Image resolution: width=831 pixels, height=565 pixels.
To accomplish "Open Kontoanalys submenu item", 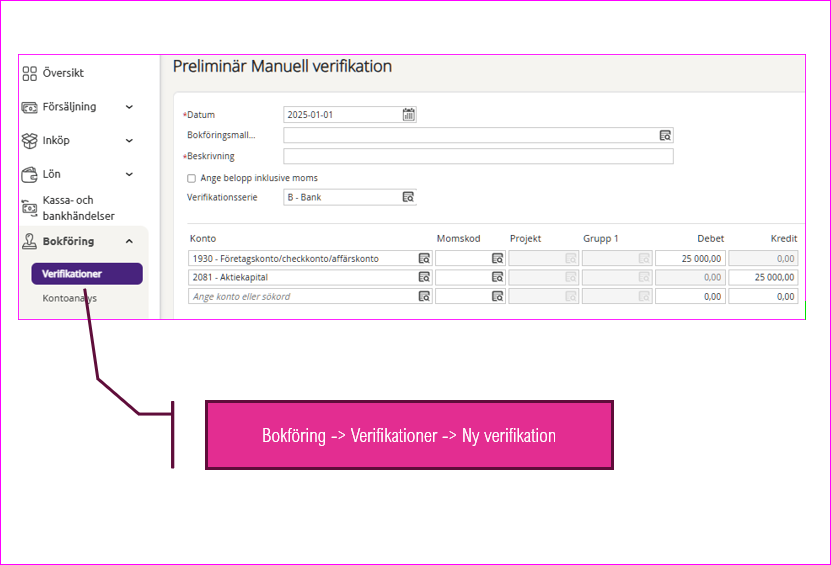I will click(69, 298).
